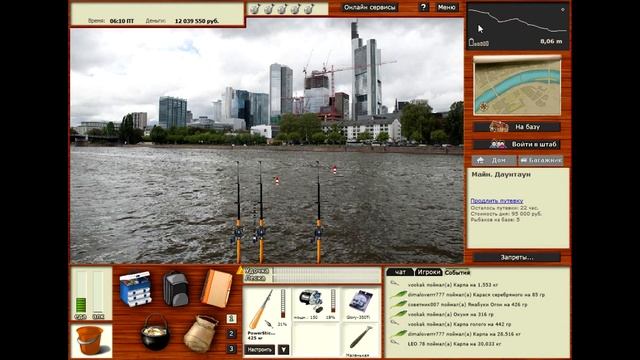Switch to rod slot 1

231,318
